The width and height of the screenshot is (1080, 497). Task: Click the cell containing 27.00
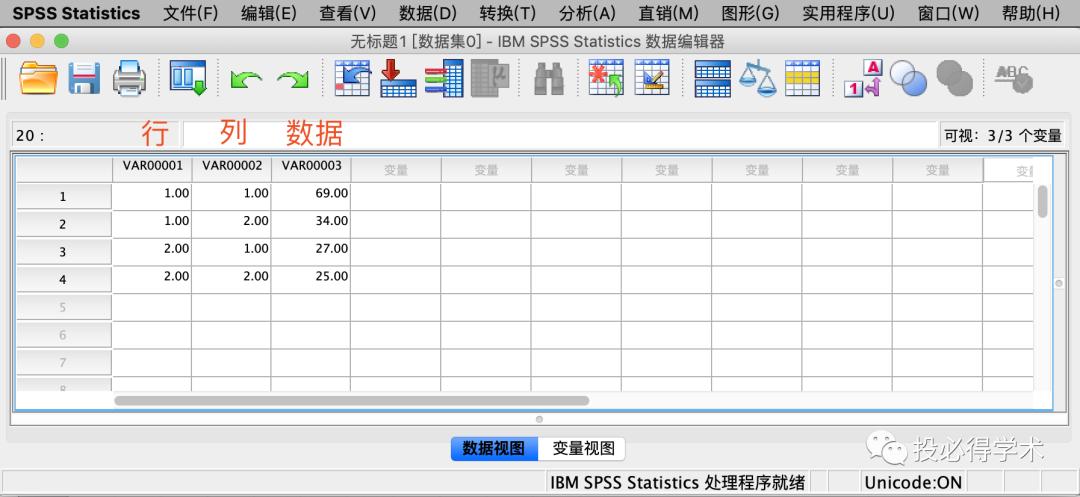point(311,252)
